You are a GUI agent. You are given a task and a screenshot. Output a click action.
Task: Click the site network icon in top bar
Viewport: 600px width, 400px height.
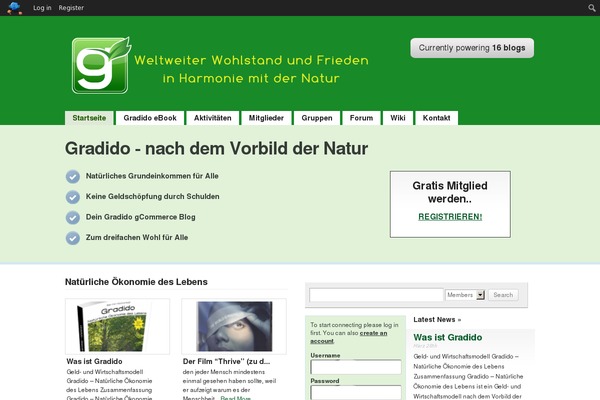pyautogui.click(x=15, y=8)
